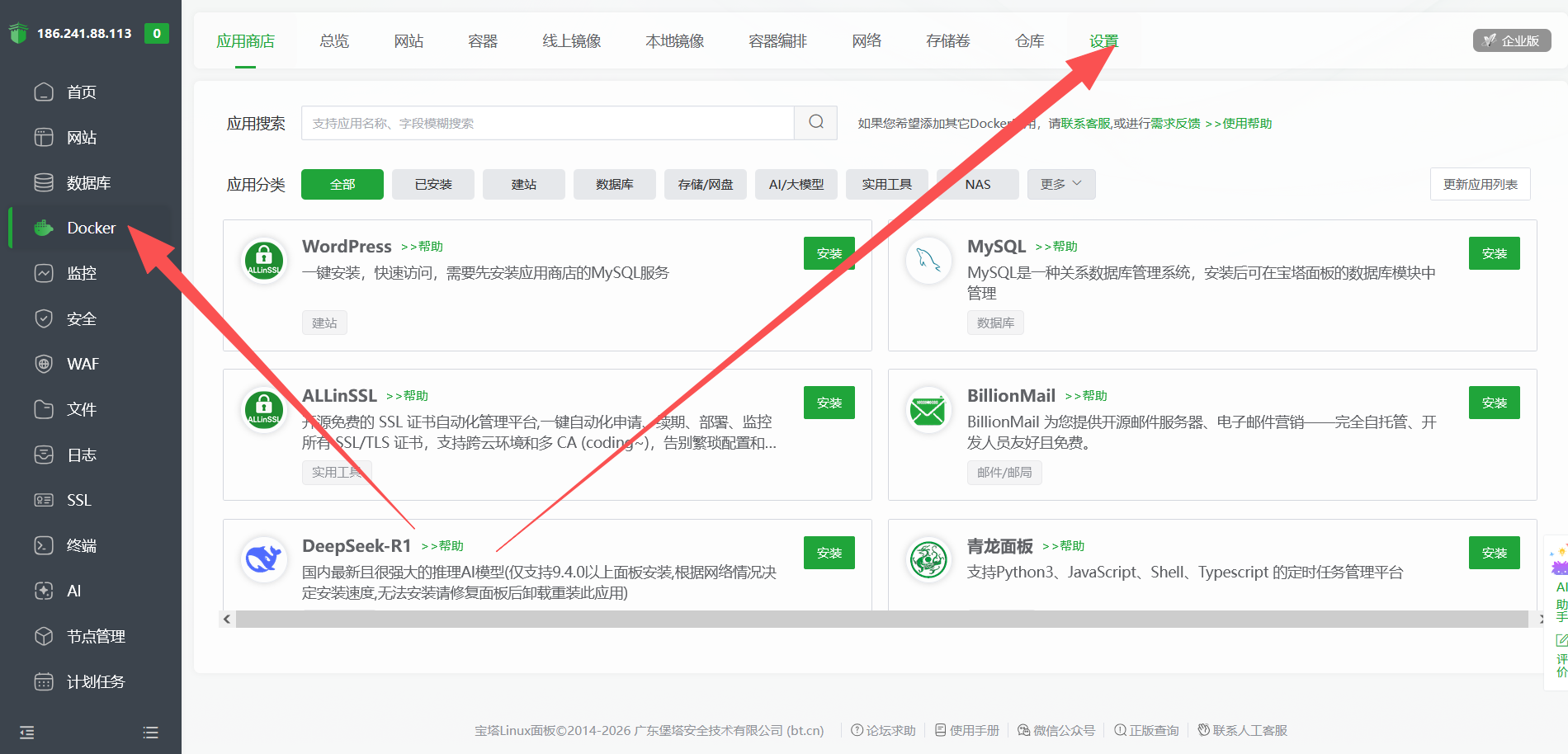Open the 线上镜像 tab
The height and width of the screenshot is (754, 1568).
click(572, 41)
